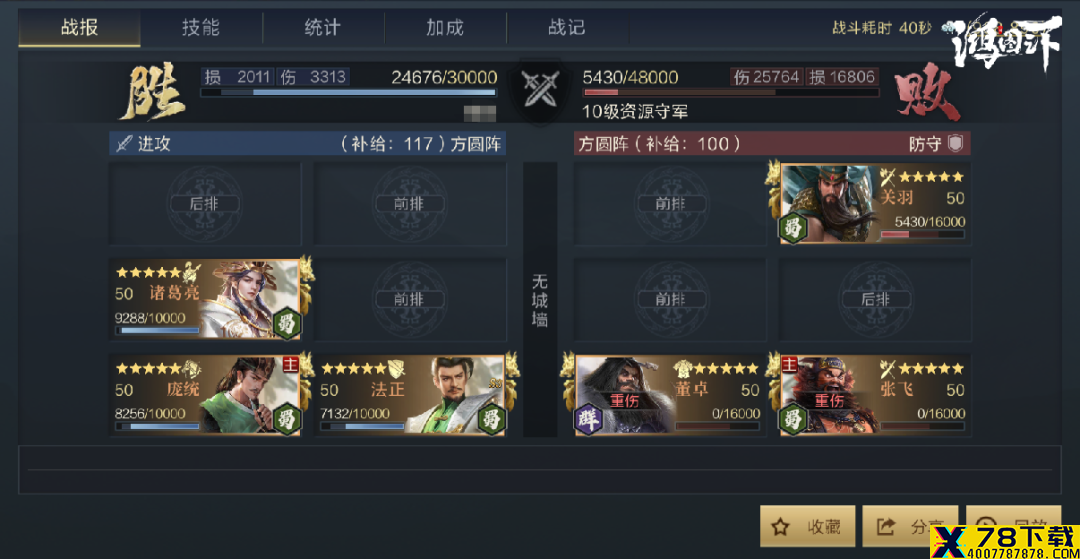Switch to the 技能 tab
Image resolution: width=1080 pixels, height=559 pixels.
point(201,28)
